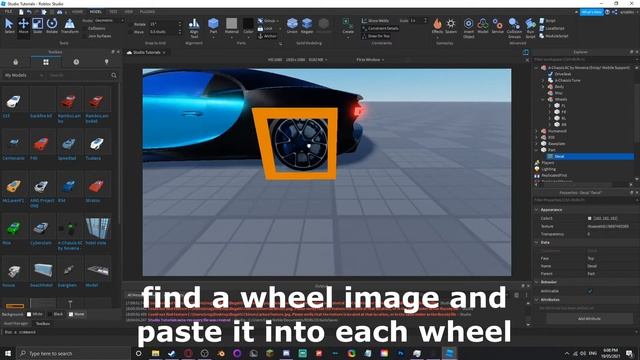
Task: Insert a new Part
Action: [x=213, y=26]
